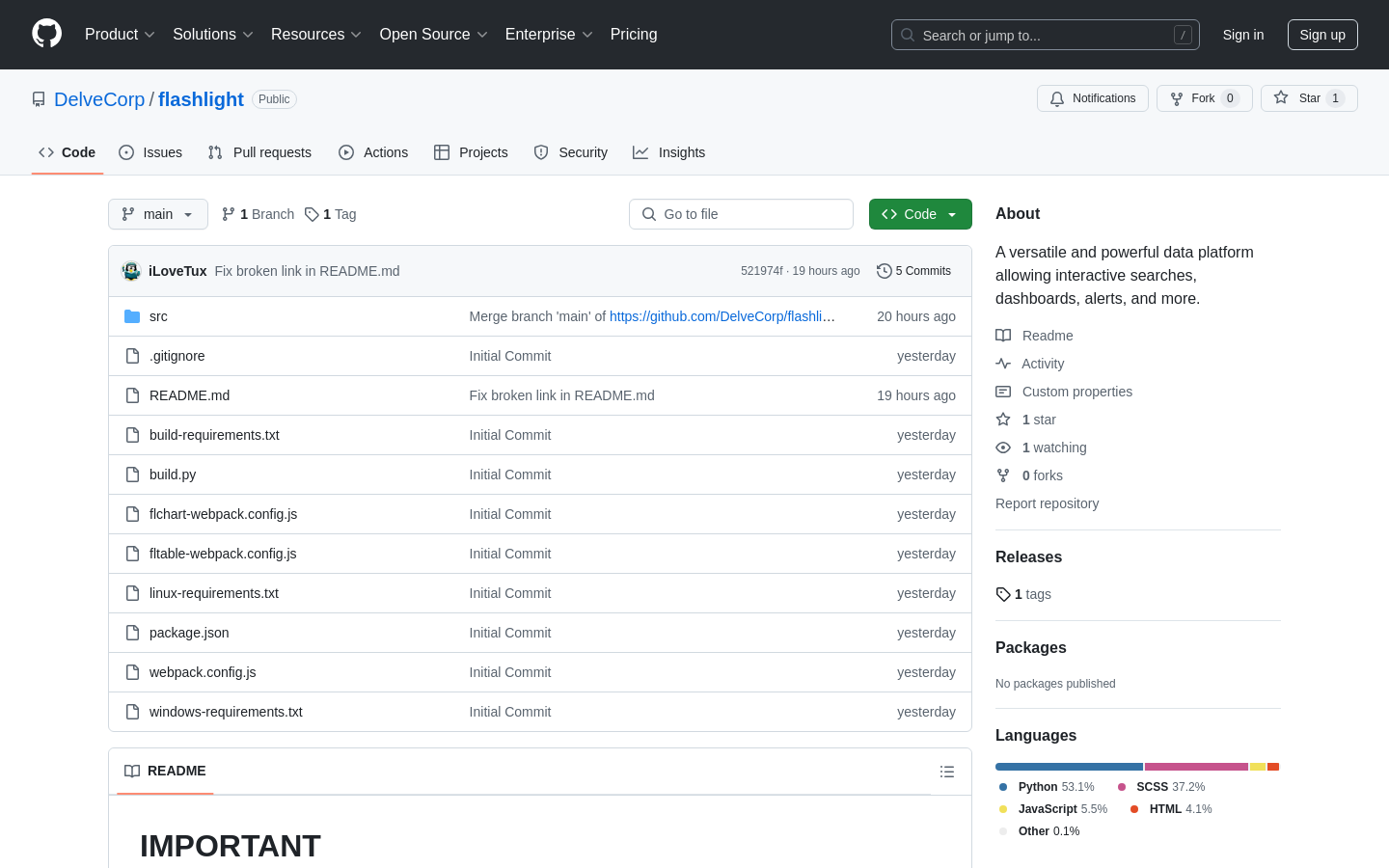Image resolution: width=1389 pixels, height=868 pixels.
Task: Click the tag icon beside 1 Tag
Action: coord(312,214)
